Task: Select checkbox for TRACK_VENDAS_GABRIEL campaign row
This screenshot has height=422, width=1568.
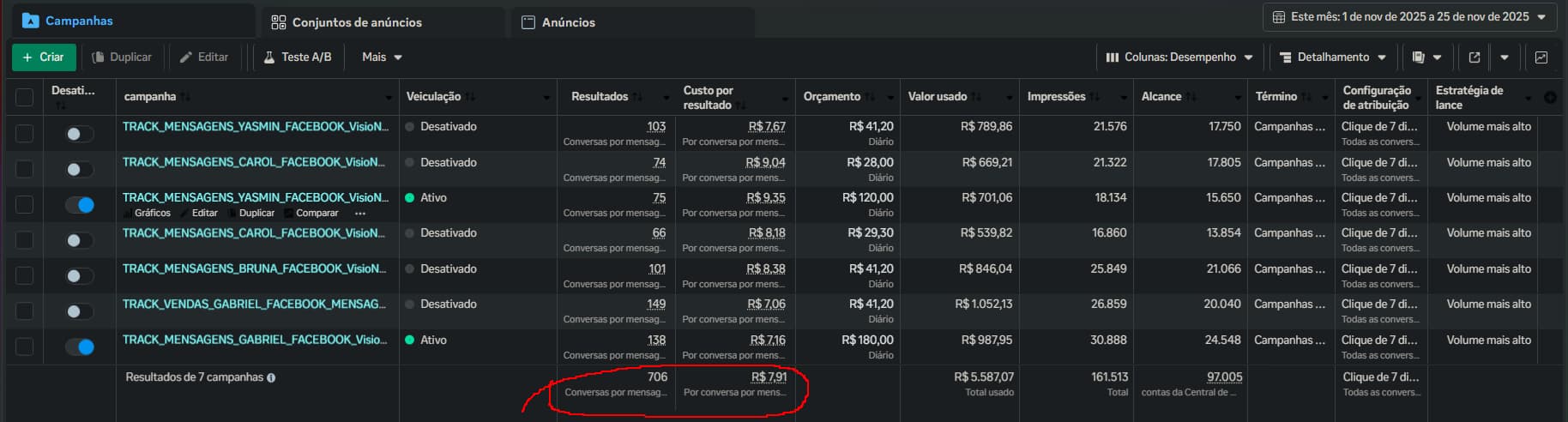Action: click(25, 311)
